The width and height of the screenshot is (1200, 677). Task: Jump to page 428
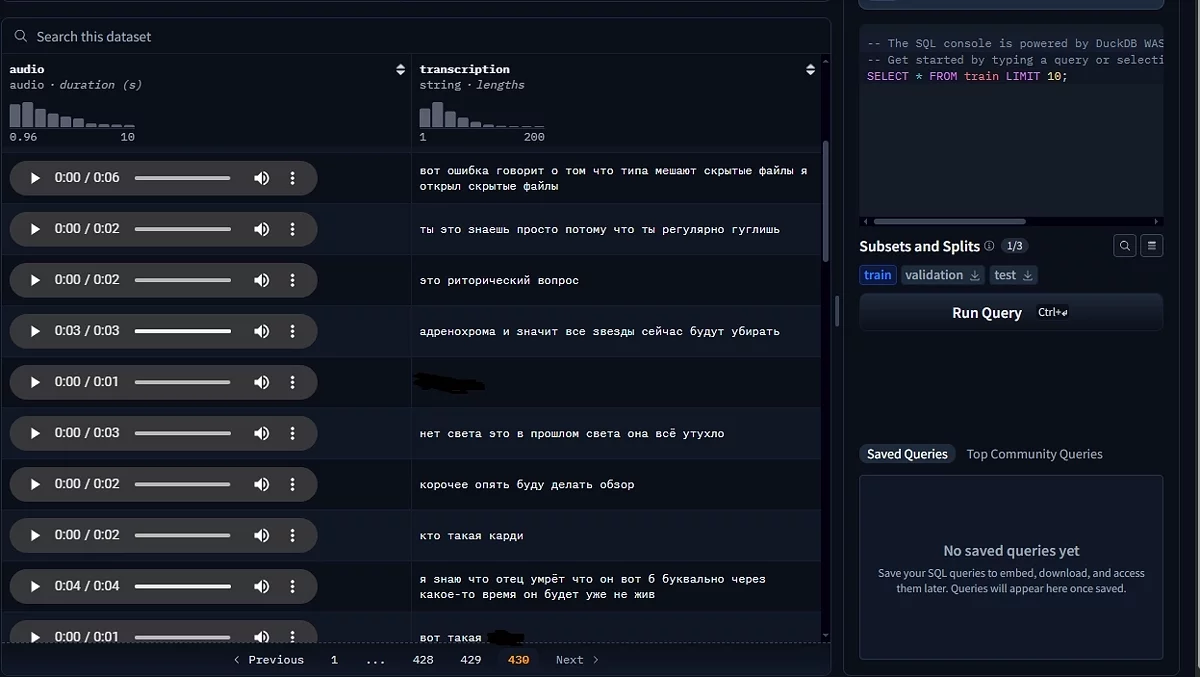pyautogui.click(x=423, y=660)
